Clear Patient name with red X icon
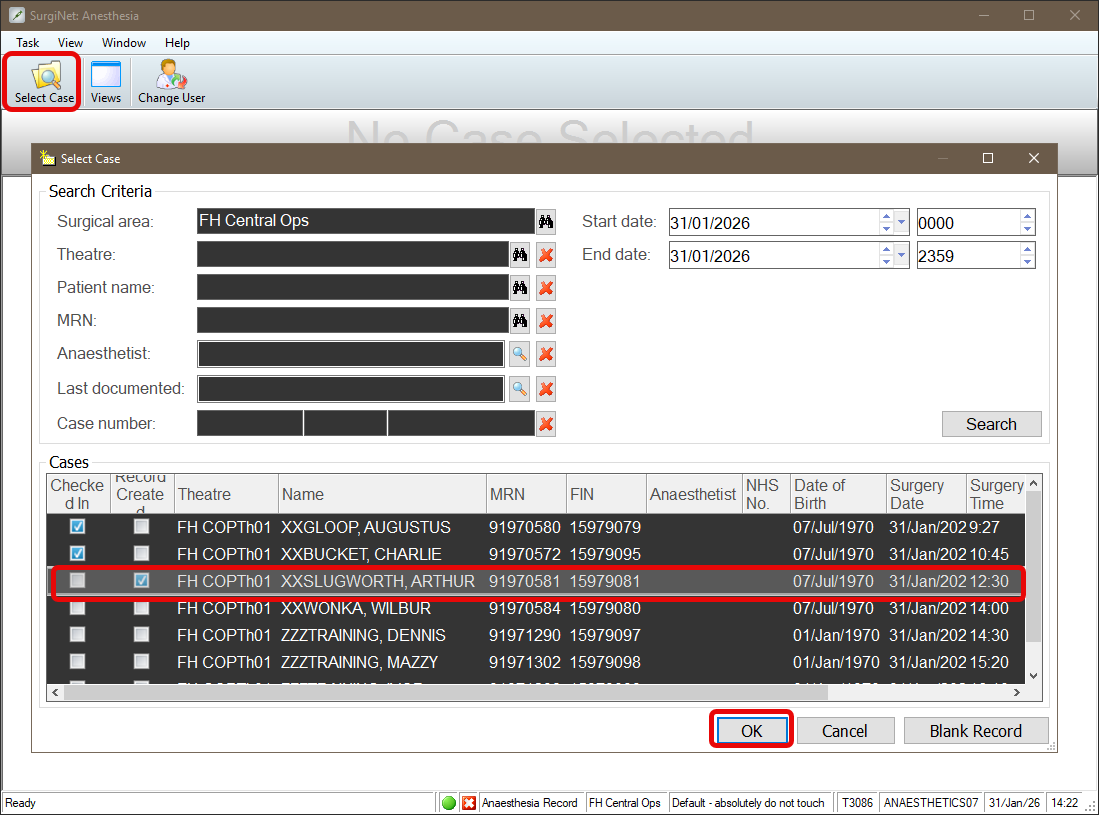Image resolution: width=1099 pixels, height=815 pixels. 546,289
